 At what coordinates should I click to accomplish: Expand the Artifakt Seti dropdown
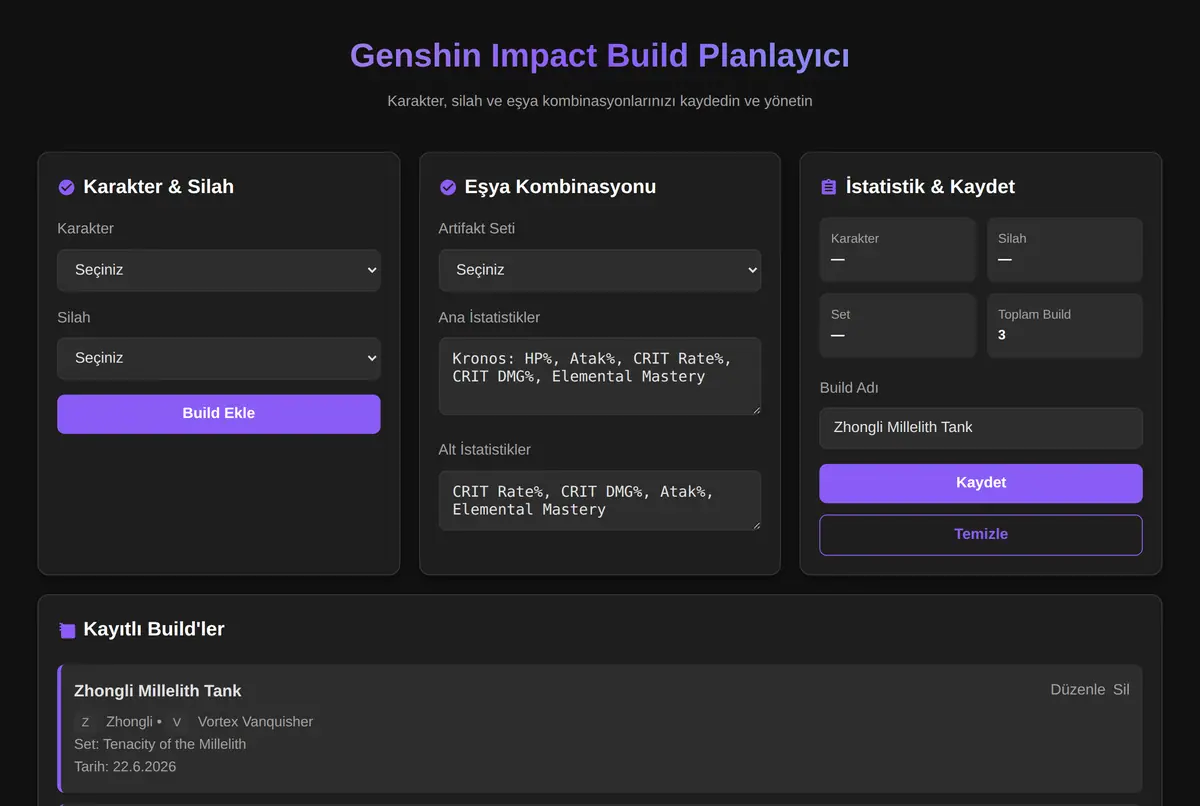(600, 270)
